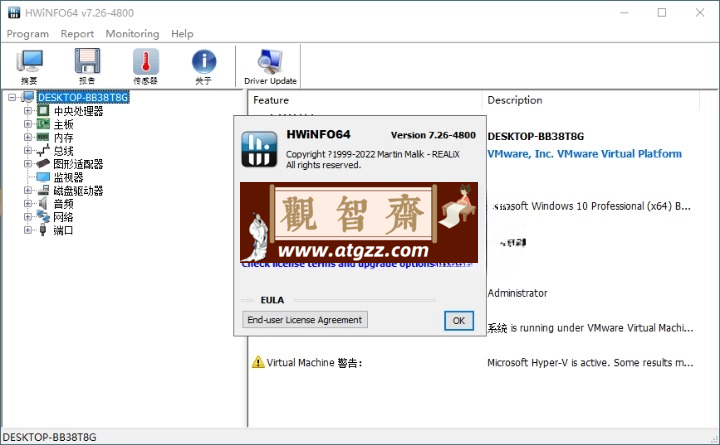Screen dimensions: 720x445
Task: Select the 端口 tree label
Action: (63, 230)
